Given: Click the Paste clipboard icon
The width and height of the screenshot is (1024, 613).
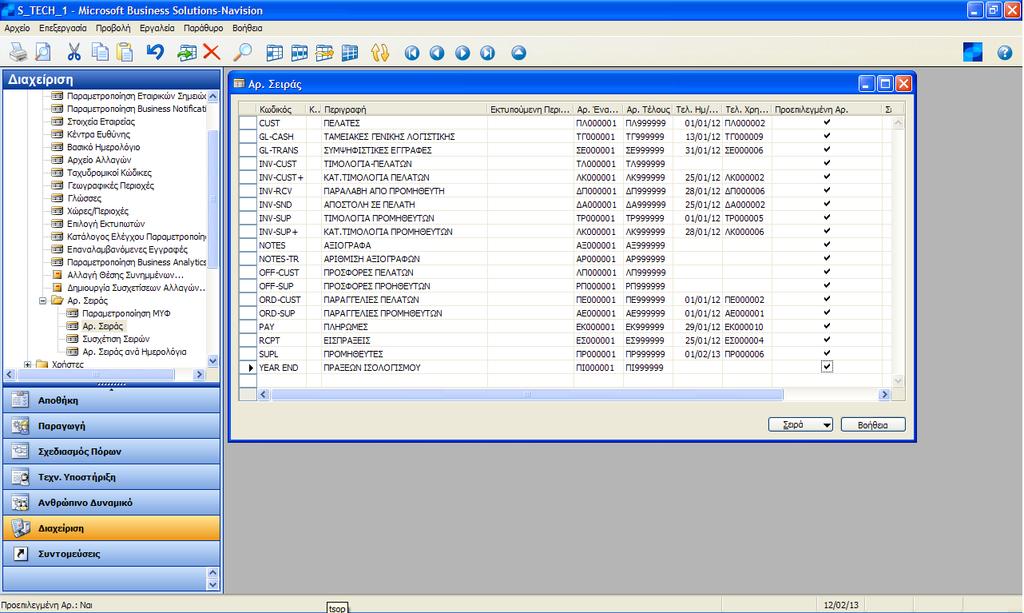Looking at the screenshot, I should (124, 52).
